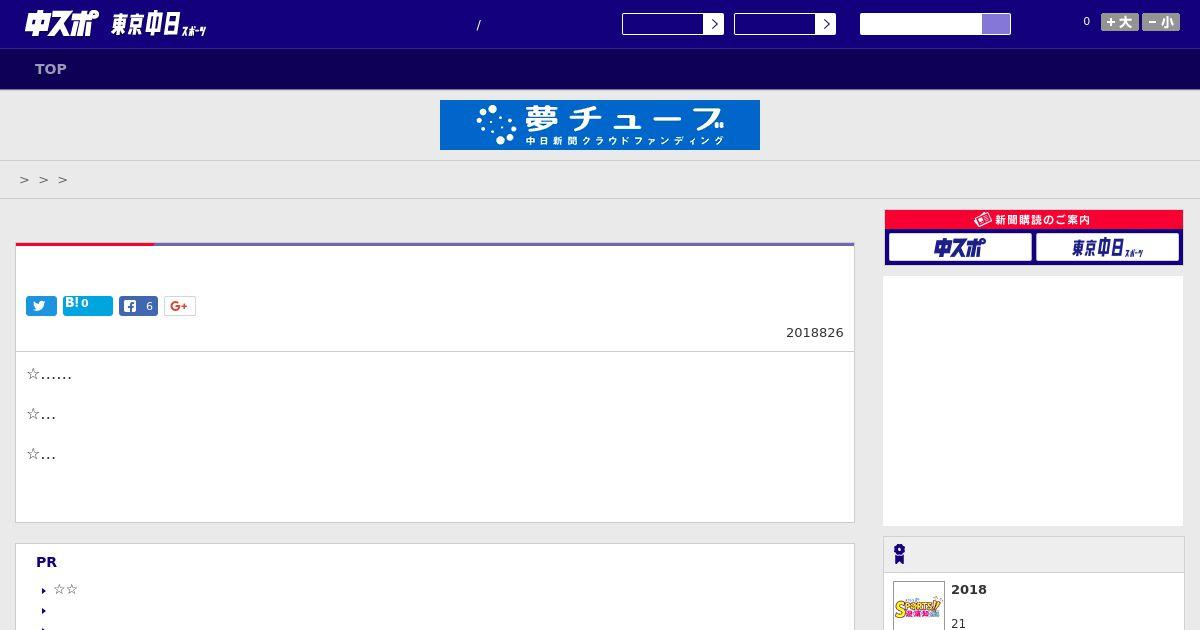Click the article date 2018826
The height and width of the screenshot is (630, 1200).
[x=815, y=333]
